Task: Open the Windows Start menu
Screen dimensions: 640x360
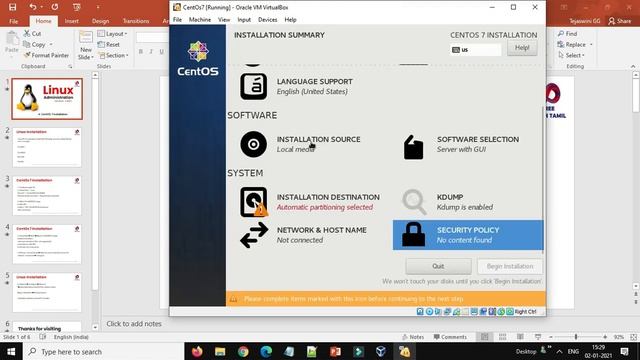Action: 11,351
